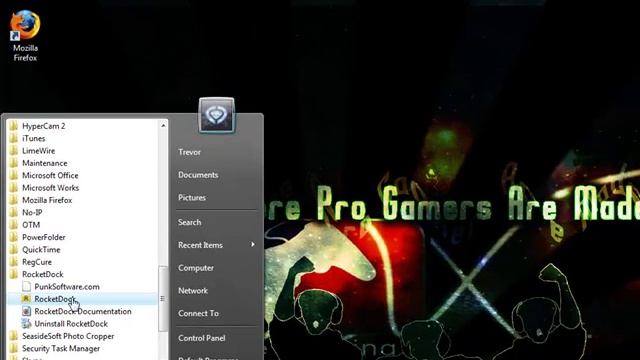Screen dimensions: 640x360
Task: Click the Maintenance folder icon
Action: pyautogui.click(x=13, y=162)
